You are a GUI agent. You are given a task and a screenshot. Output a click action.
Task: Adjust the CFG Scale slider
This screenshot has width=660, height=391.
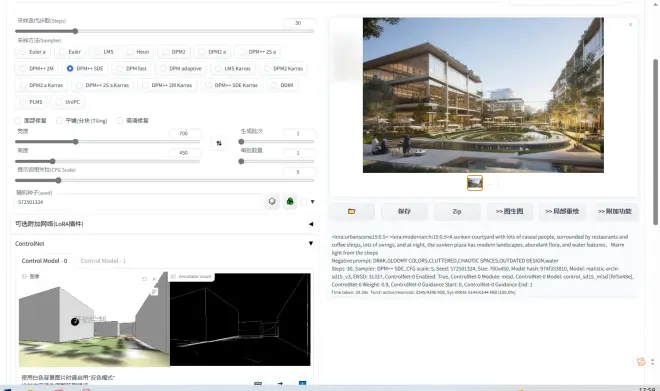(x=164, y=181)
